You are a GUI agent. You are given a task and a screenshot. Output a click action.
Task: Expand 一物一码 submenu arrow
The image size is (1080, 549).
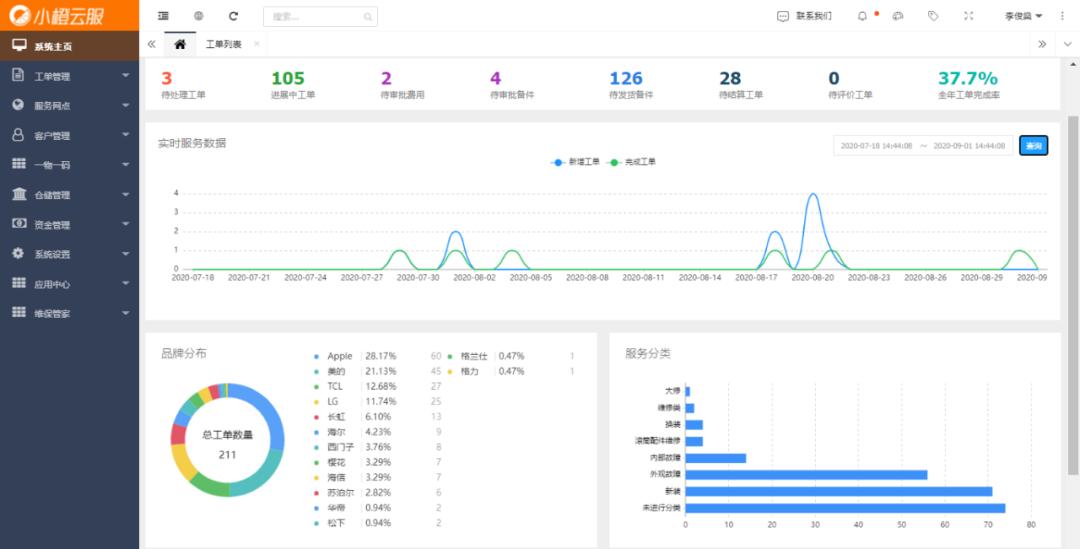coord(125,165)
